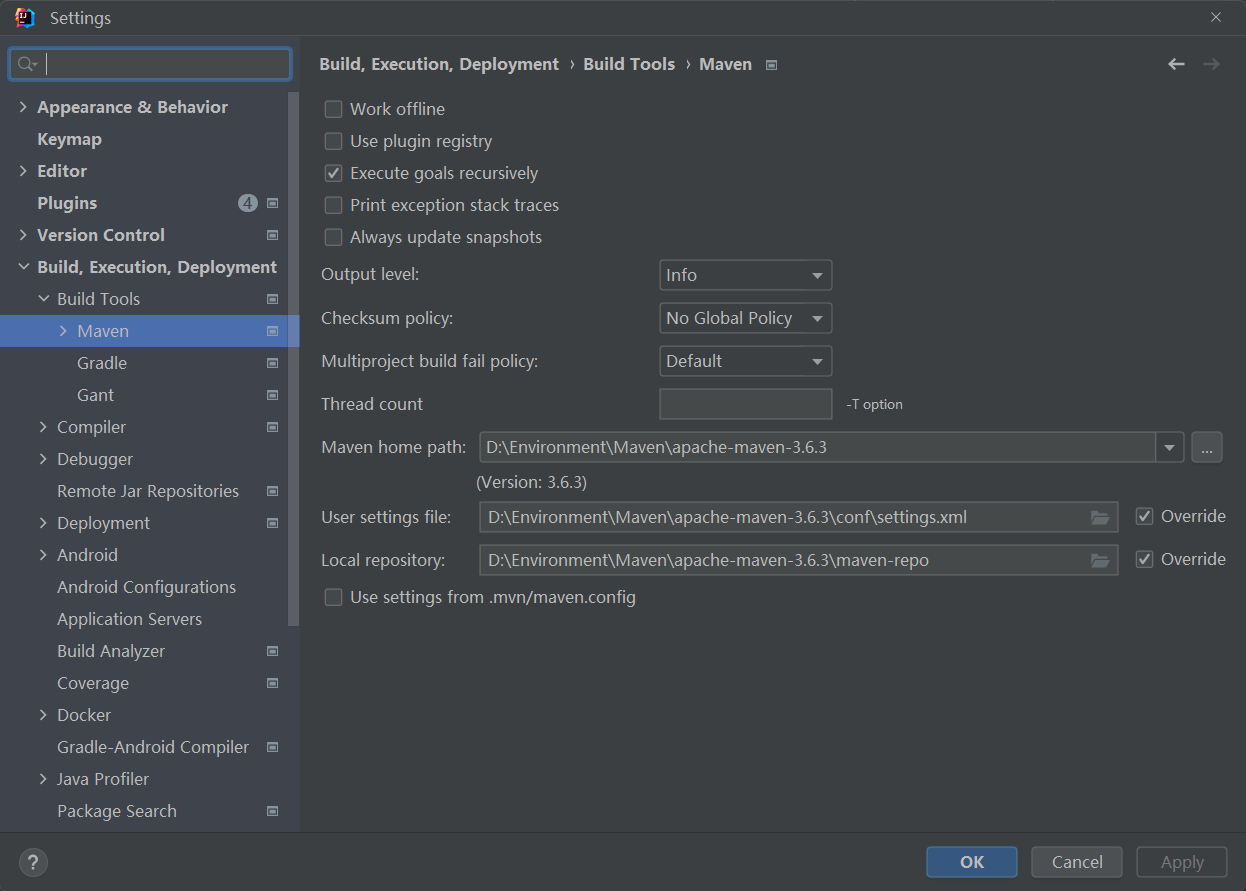Focus the settings search field
The height and width of the screenshot is (891, 1246).
tap(150, 64)
